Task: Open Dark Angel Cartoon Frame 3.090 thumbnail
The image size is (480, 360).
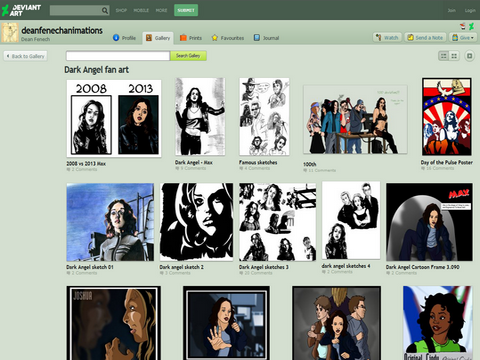Action: pyautogui.click(x=429, y=222)
